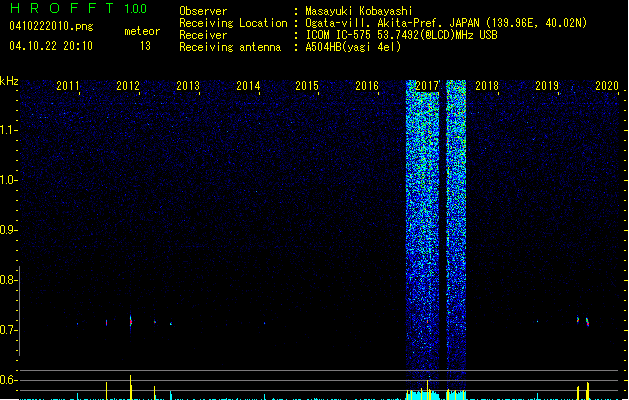Click the 2013 time axis marker
Screen dimensions: 629x400
coord(188,86)
